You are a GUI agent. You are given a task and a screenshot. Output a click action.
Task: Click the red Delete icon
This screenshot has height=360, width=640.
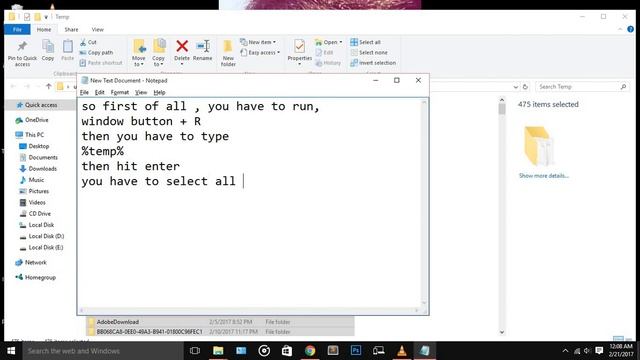click(x=182, y=46)
